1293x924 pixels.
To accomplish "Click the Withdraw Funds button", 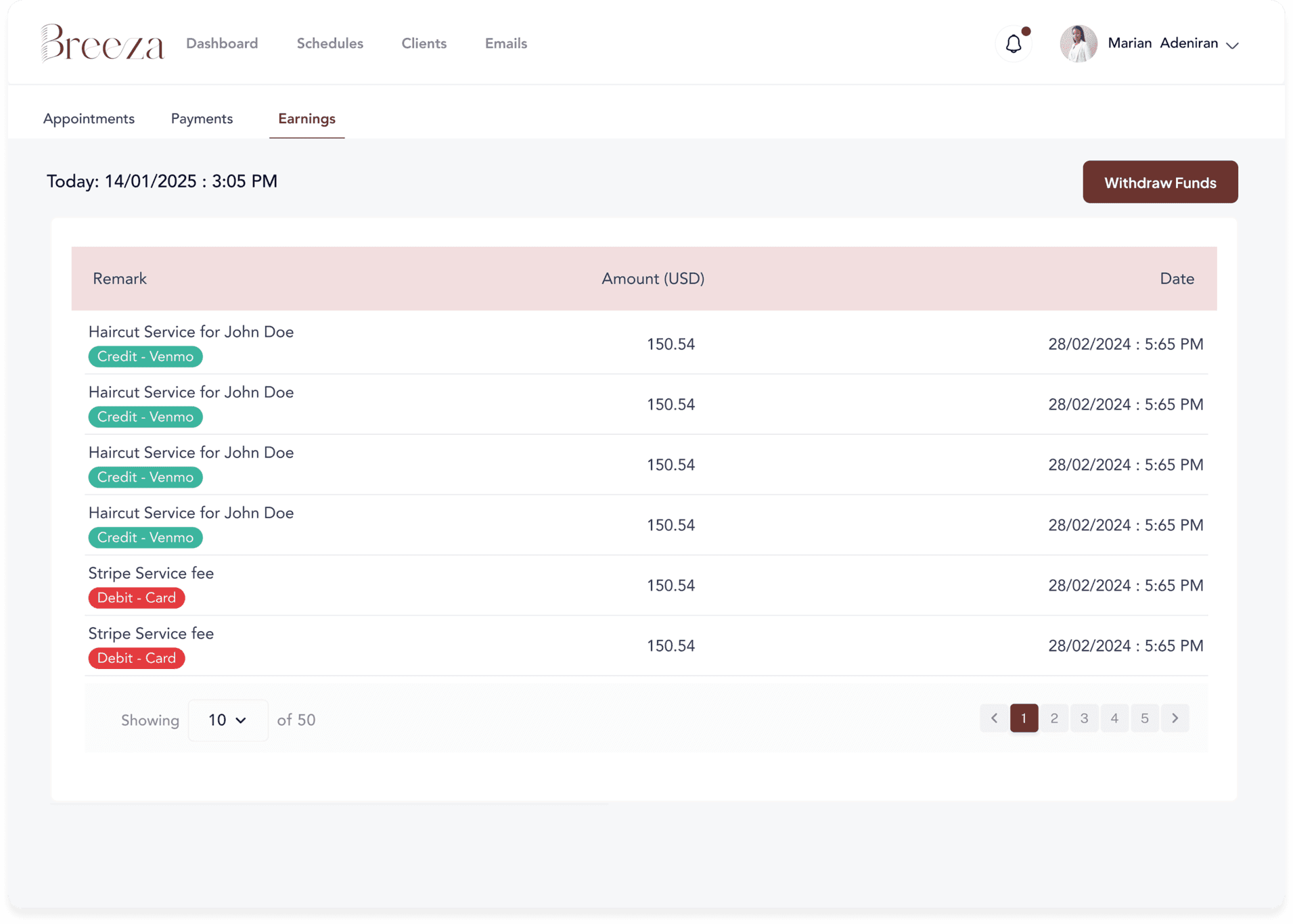I will (1160, 182).
